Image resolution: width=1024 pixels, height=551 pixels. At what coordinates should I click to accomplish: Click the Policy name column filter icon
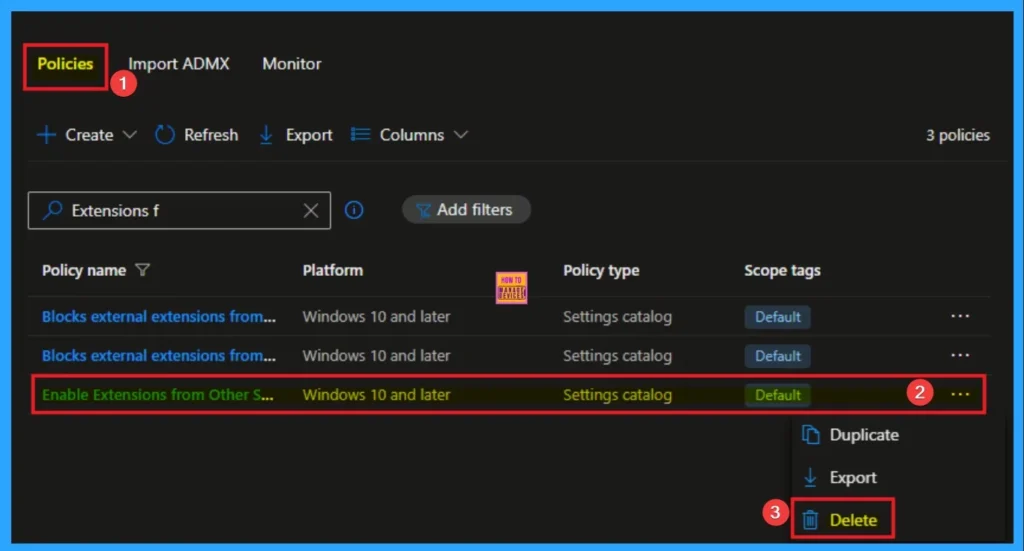(x=142, y=270)
